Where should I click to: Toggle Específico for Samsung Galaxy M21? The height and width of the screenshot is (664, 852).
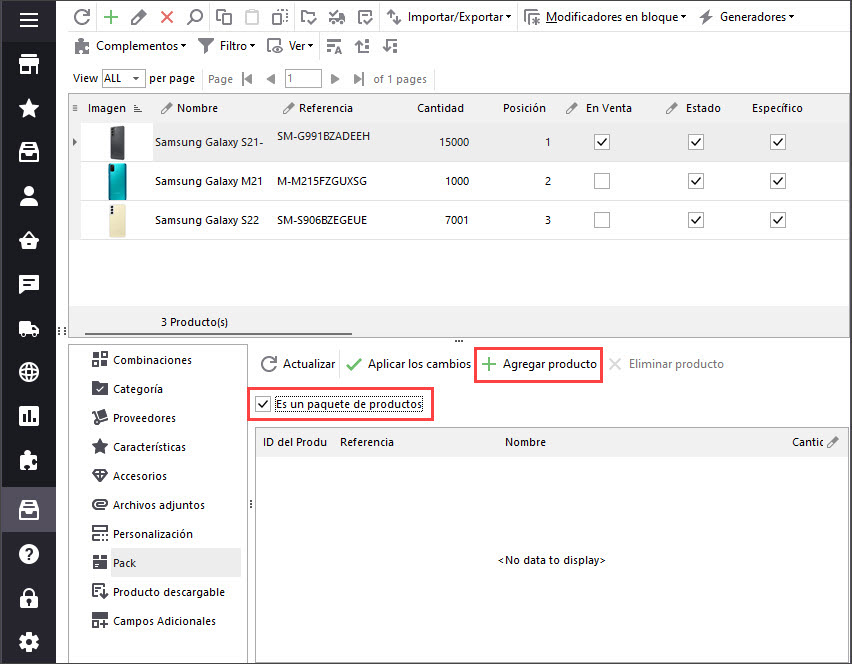[778, 181]
